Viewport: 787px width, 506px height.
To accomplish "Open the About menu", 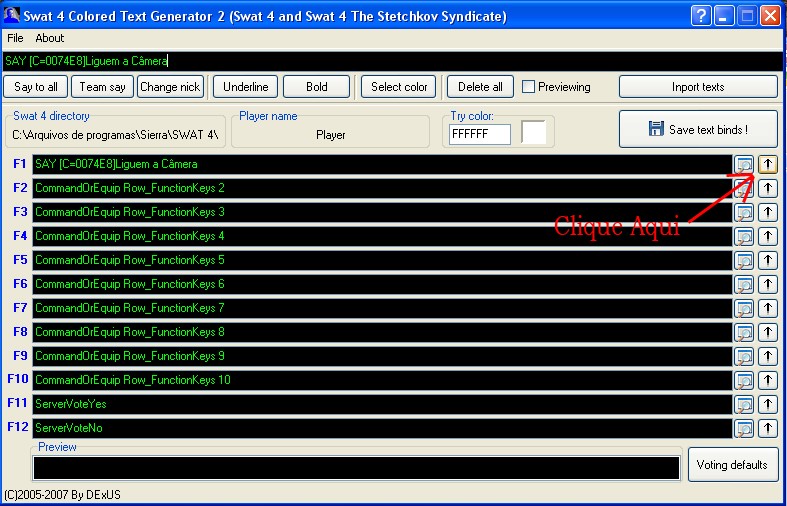I will 50,38.
